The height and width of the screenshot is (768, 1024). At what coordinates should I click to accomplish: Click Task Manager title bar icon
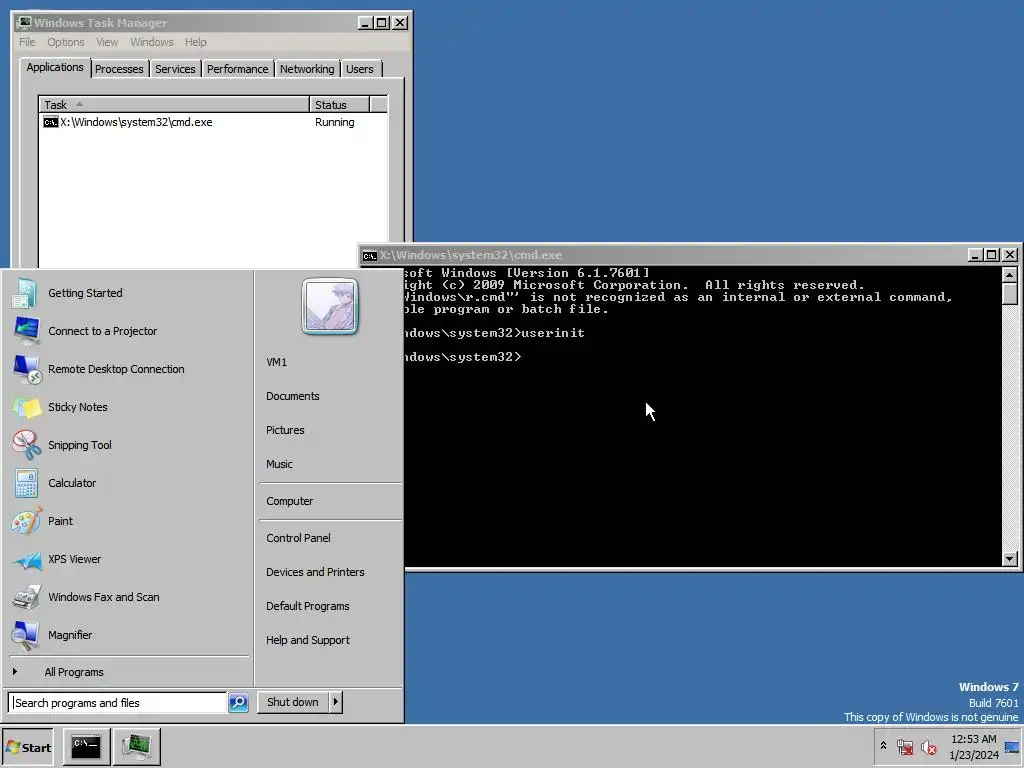[24, 23]
